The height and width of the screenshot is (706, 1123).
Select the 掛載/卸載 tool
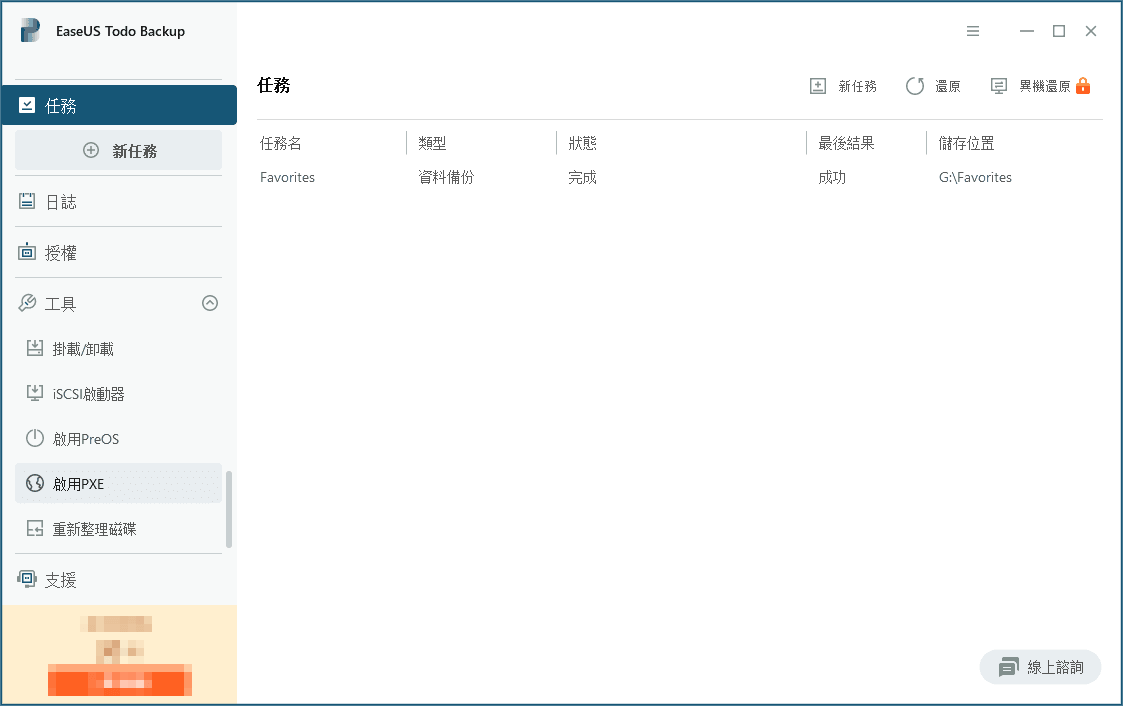click(85, 348)
